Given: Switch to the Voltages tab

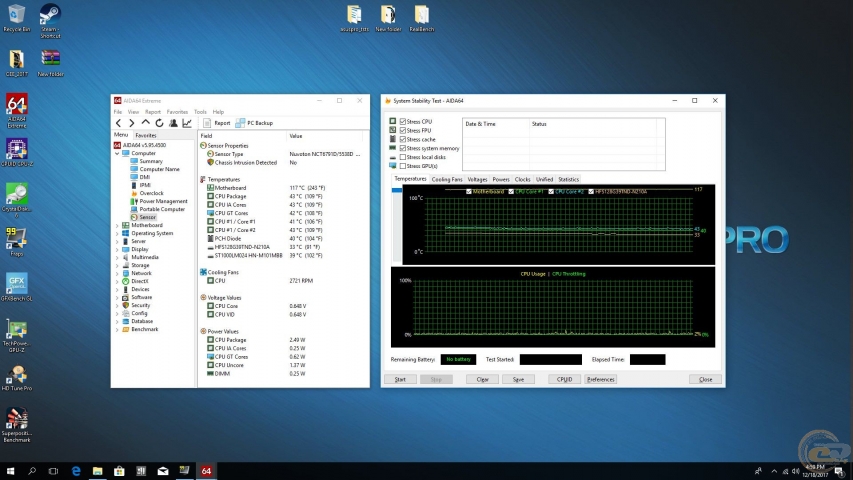Looking at the screenshot, I should point(477,179).
